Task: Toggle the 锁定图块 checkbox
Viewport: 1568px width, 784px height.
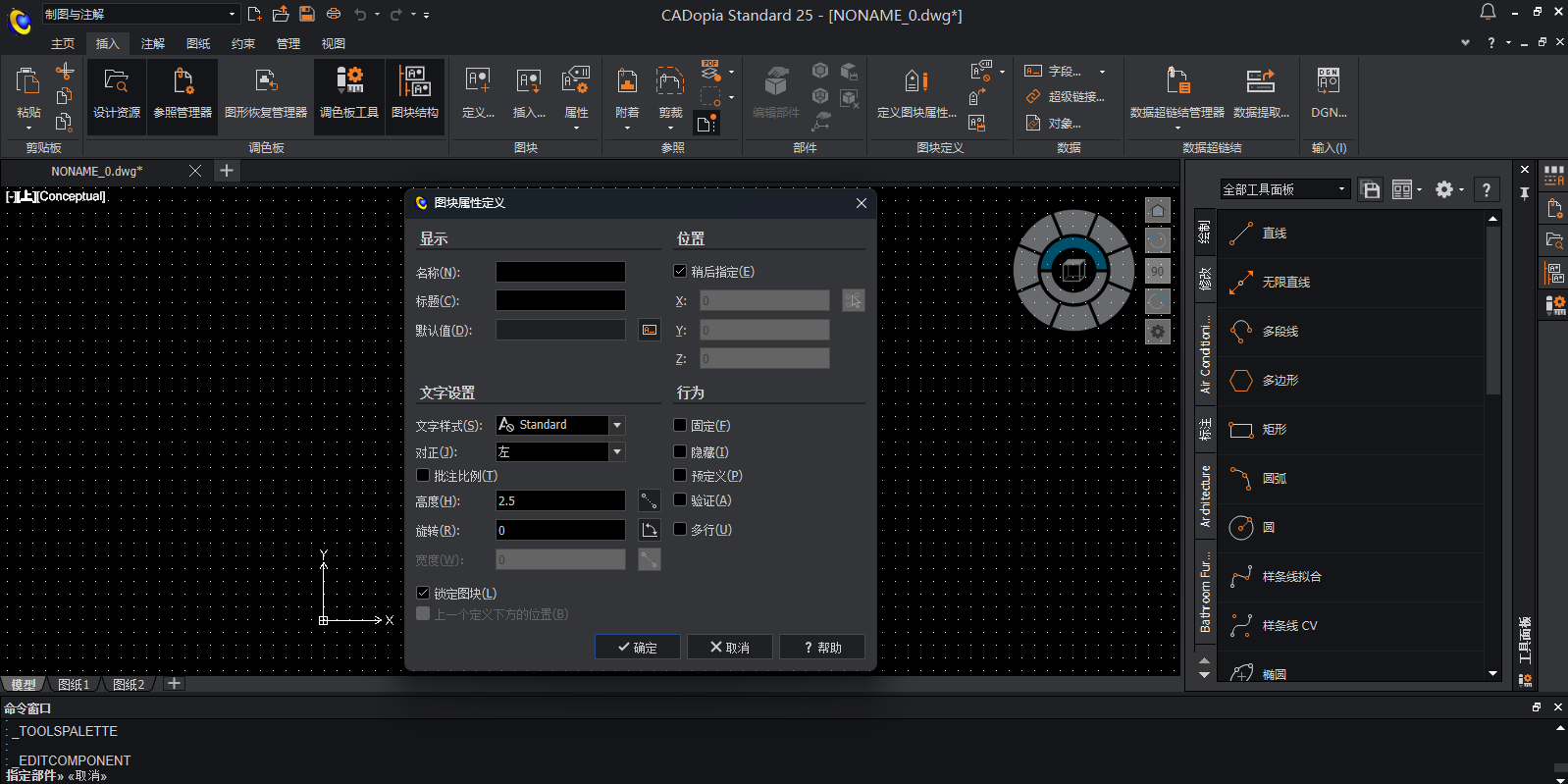Action: [x=423, y=594]
